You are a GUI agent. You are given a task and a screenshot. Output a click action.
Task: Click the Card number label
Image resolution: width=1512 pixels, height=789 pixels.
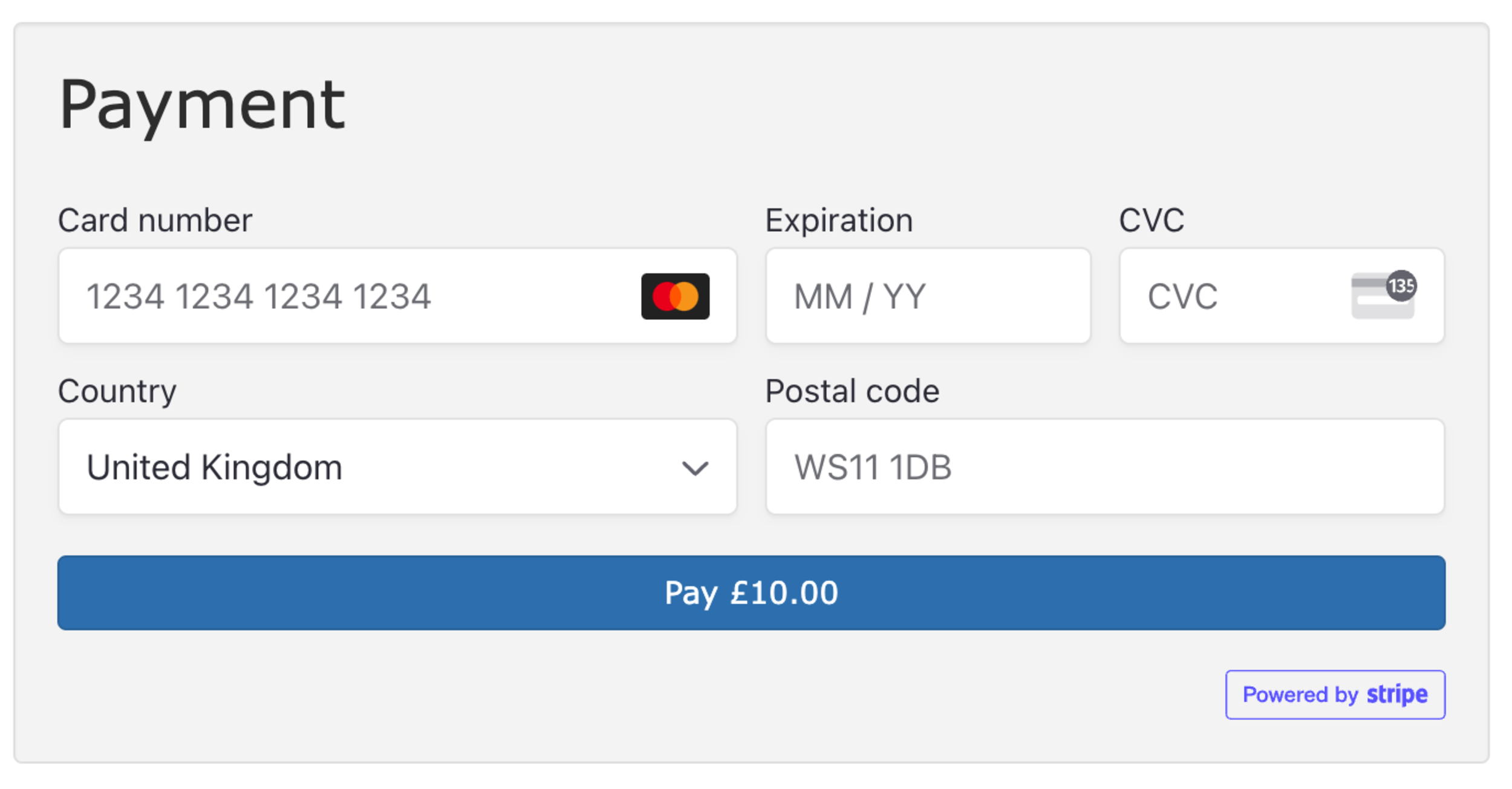click(155, 220)
